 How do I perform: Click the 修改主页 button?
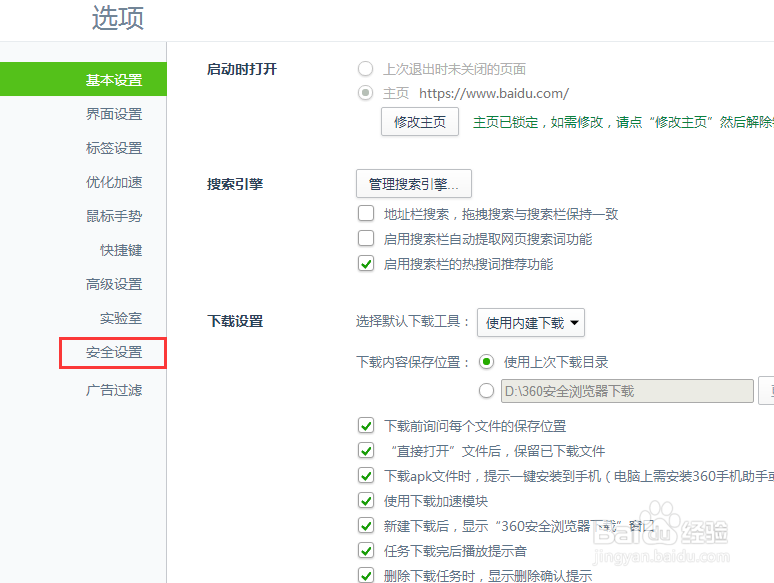(420, 121)
